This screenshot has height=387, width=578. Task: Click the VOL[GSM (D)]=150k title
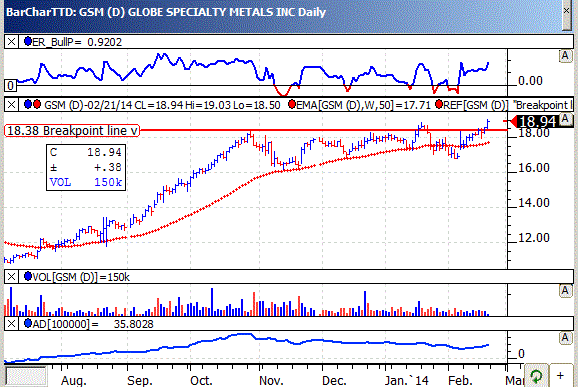(x=81, y=277)
